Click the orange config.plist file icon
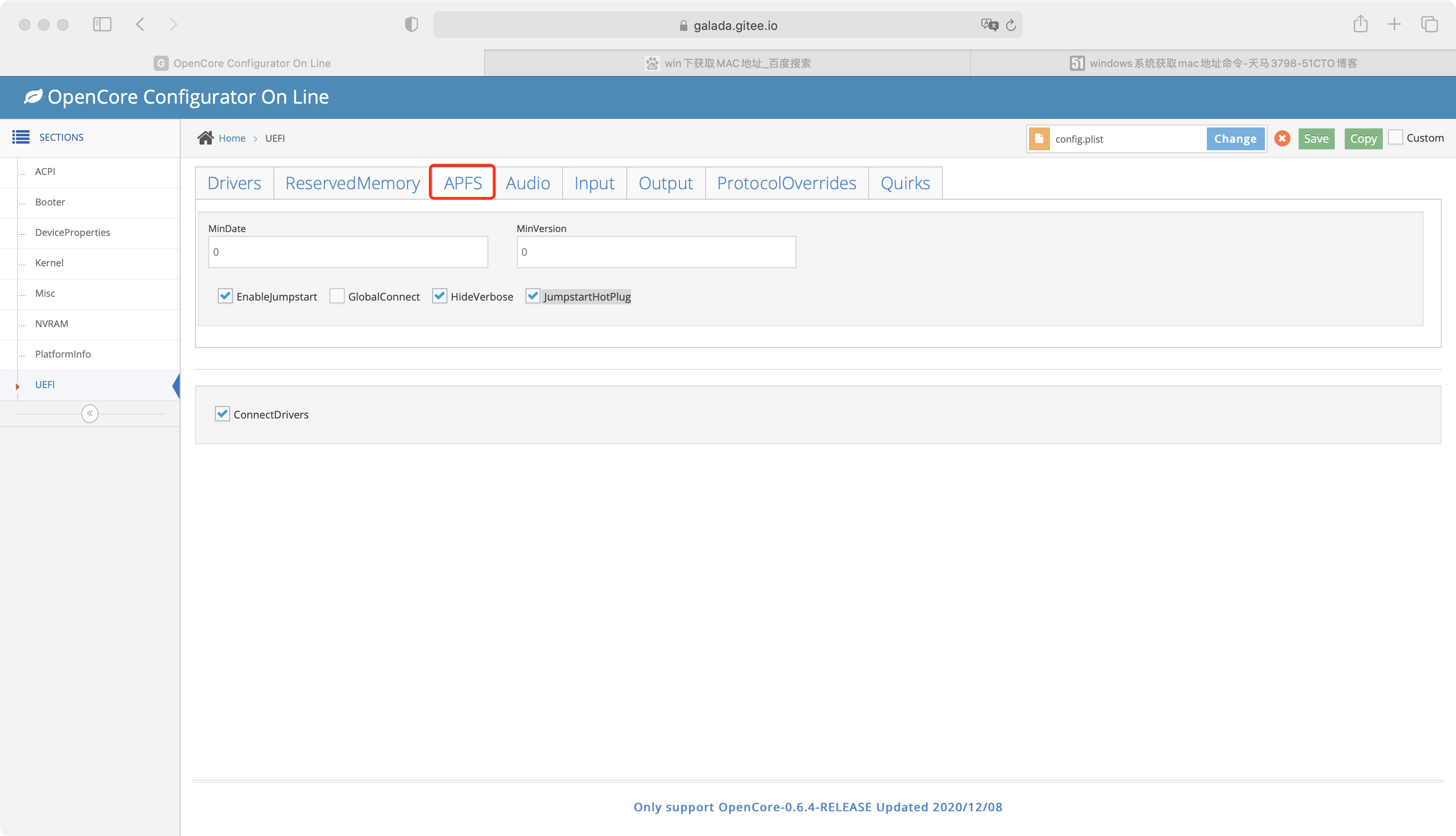The height and width of the screenshot is (836, 1456). coord(1039,139)
